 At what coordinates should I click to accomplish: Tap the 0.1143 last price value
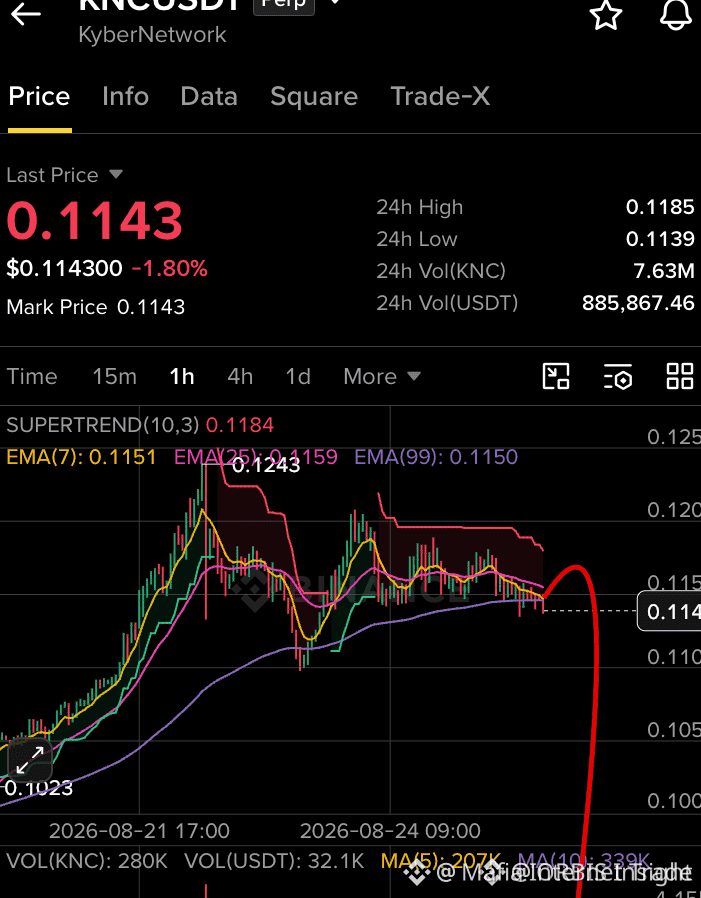[94, 220]
